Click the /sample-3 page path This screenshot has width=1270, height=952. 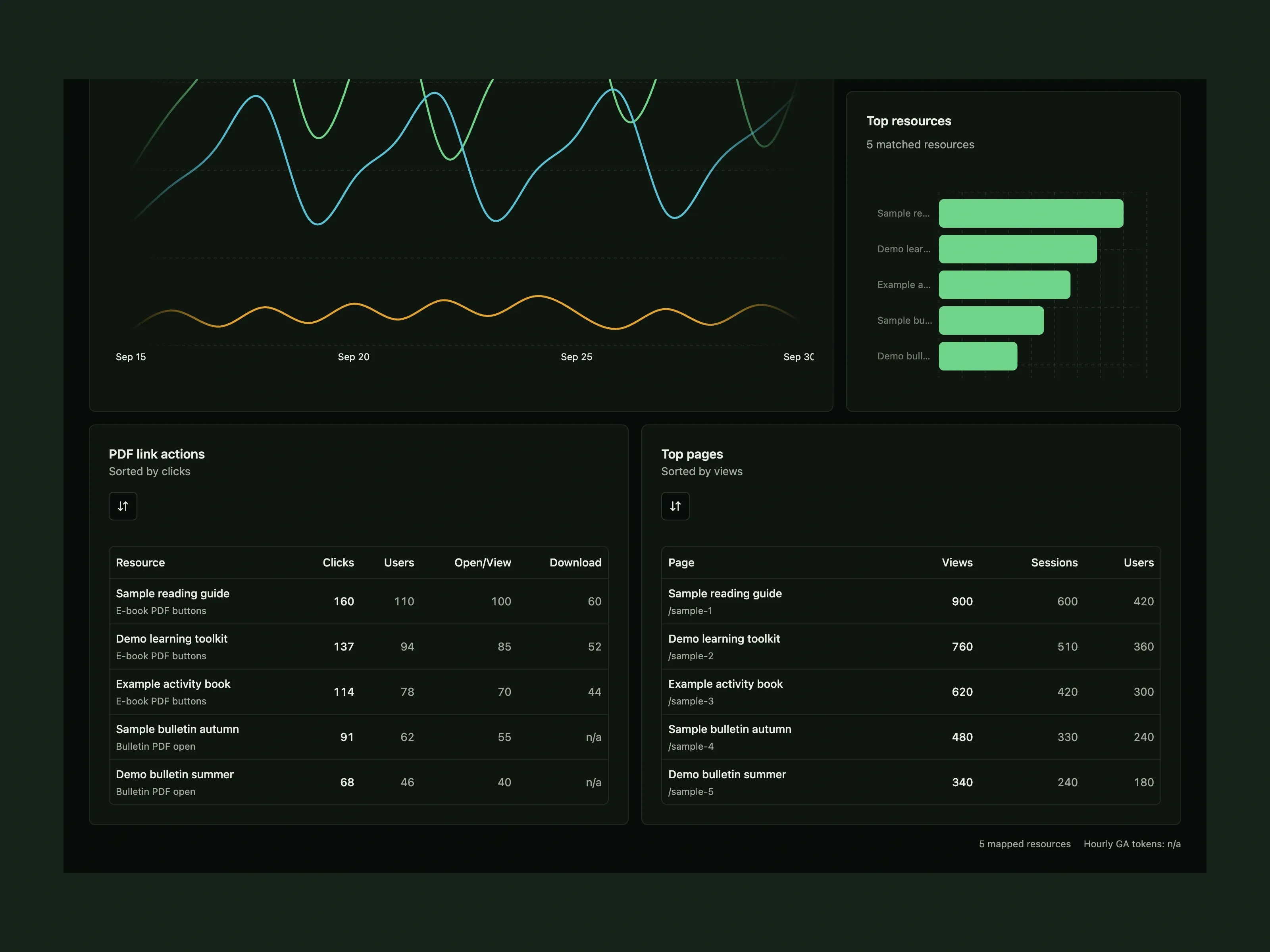tap(691, 701)
